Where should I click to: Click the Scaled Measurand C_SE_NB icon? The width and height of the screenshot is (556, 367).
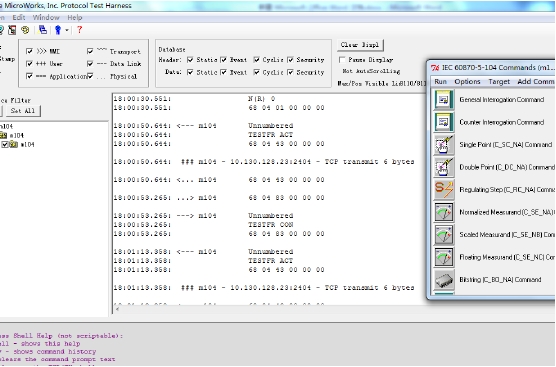[x=444, y=235]
